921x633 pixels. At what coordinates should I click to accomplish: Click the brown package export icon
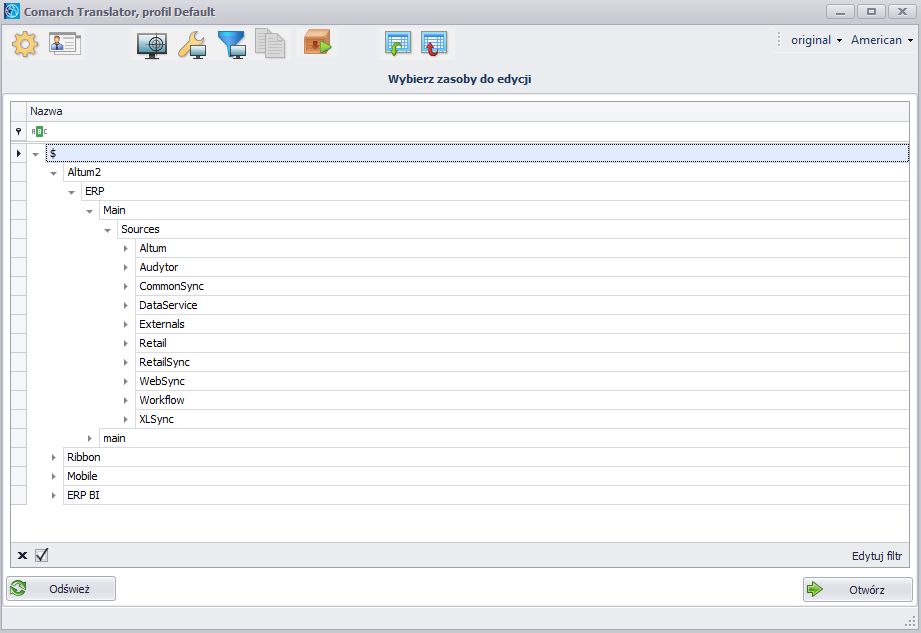point(317,43)
